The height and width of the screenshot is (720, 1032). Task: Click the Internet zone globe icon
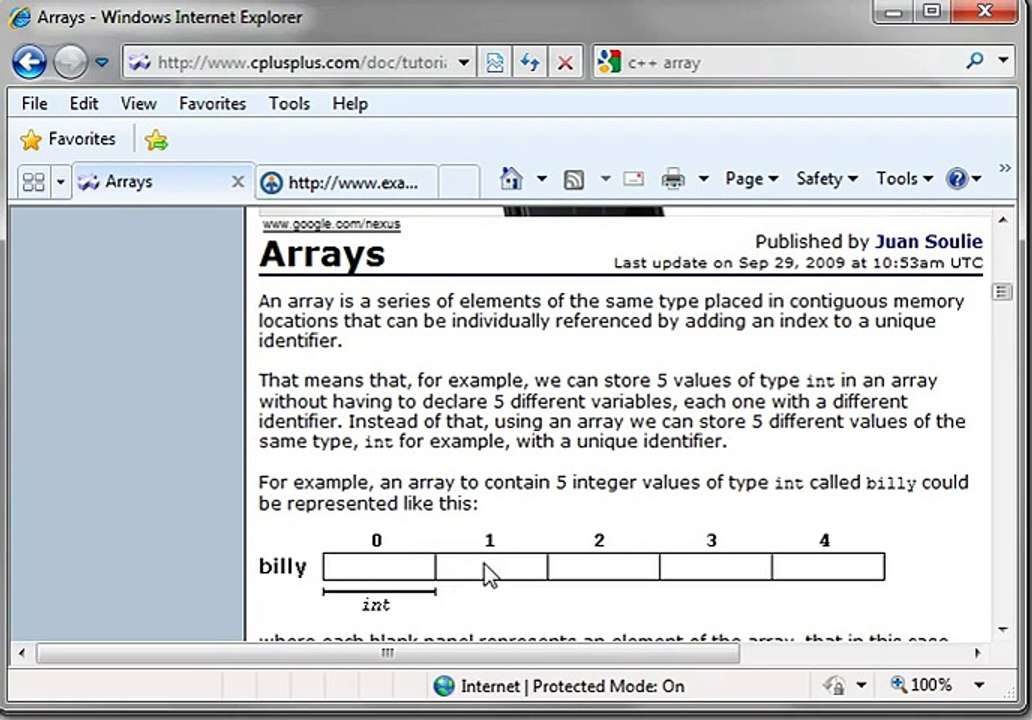tap(444, 686)
